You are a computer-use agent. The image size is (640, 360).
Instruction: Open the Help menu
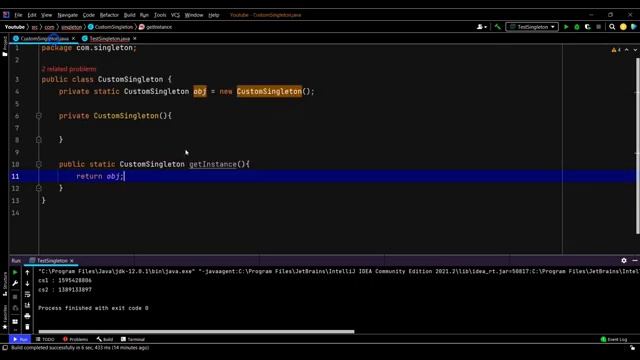(x=213, y=15)
